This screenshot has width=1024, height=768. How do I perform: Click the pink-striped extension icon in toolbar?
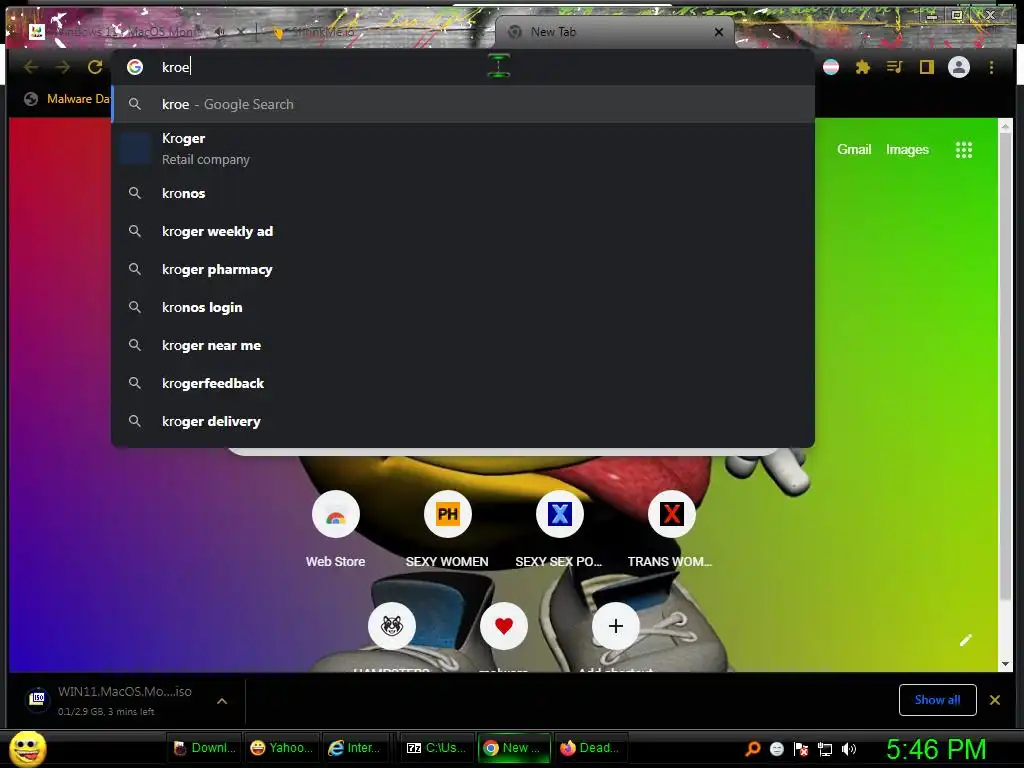pos(831,67)
